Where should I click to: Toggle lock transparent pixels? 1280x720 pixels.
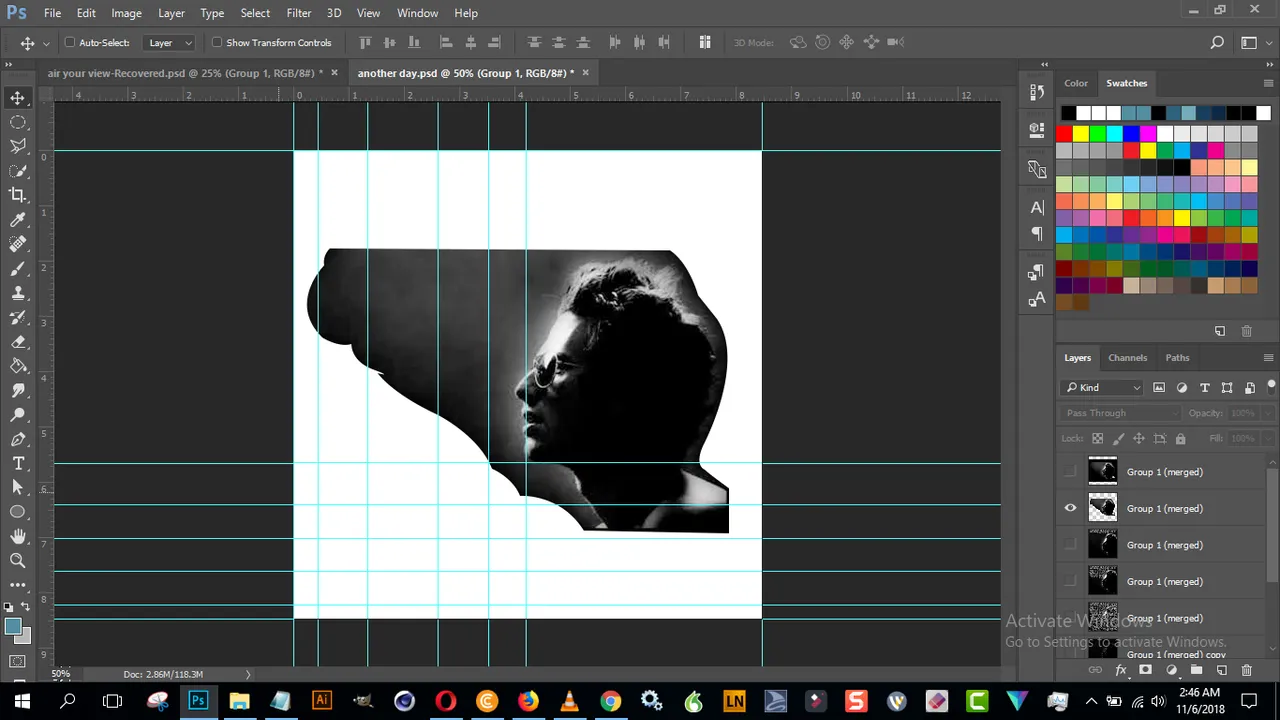point(1097,438)
